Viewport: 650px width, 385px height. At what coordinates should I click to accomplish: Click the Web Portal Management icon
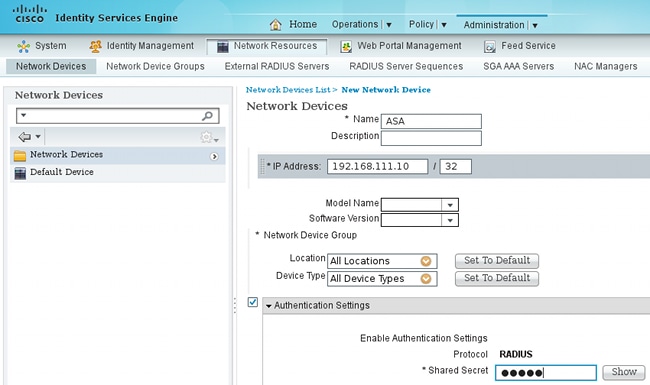[346, 46]
